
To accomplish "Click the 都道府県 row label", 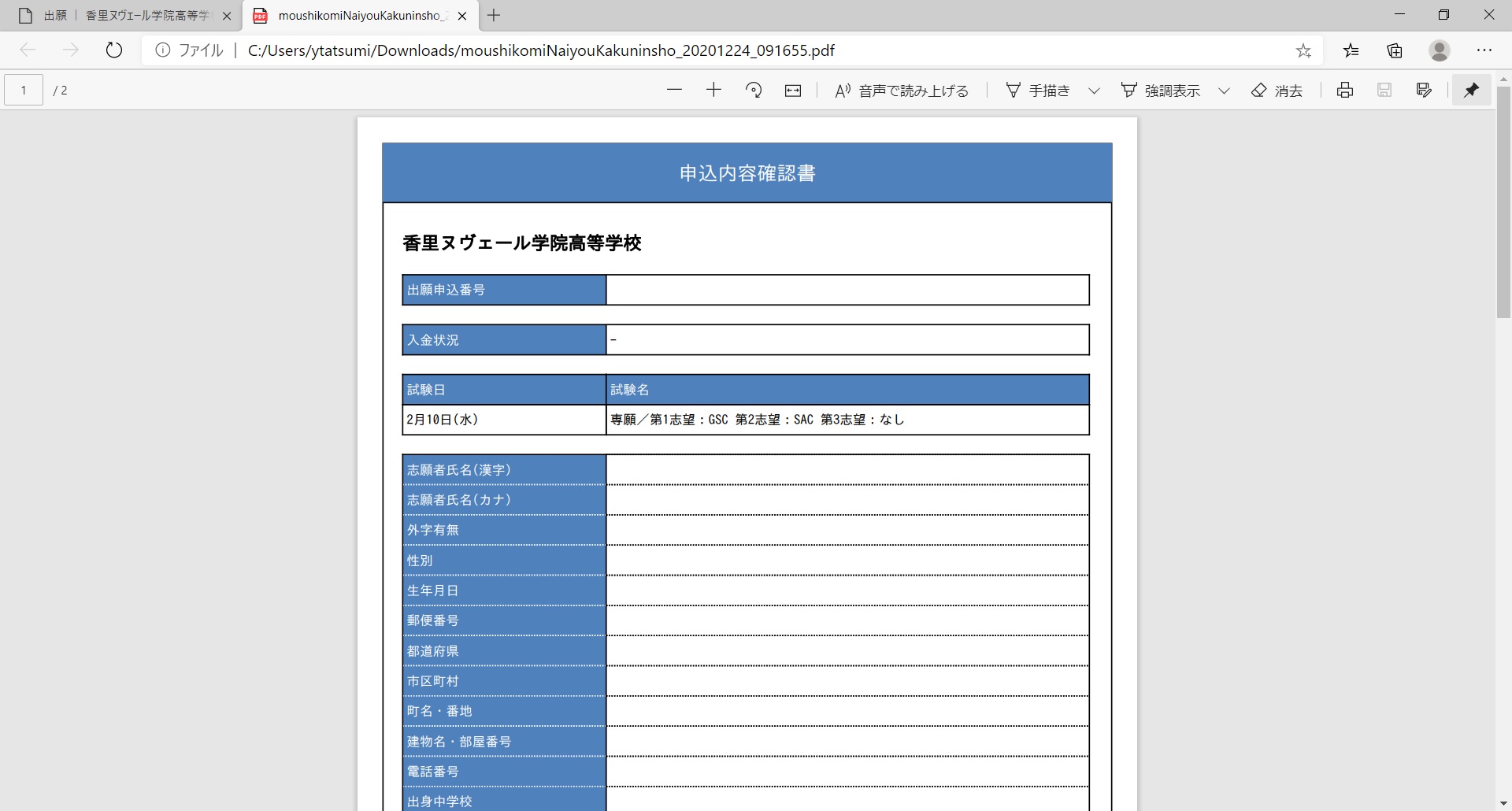I will pyautogui.click(x=504, y=651).
